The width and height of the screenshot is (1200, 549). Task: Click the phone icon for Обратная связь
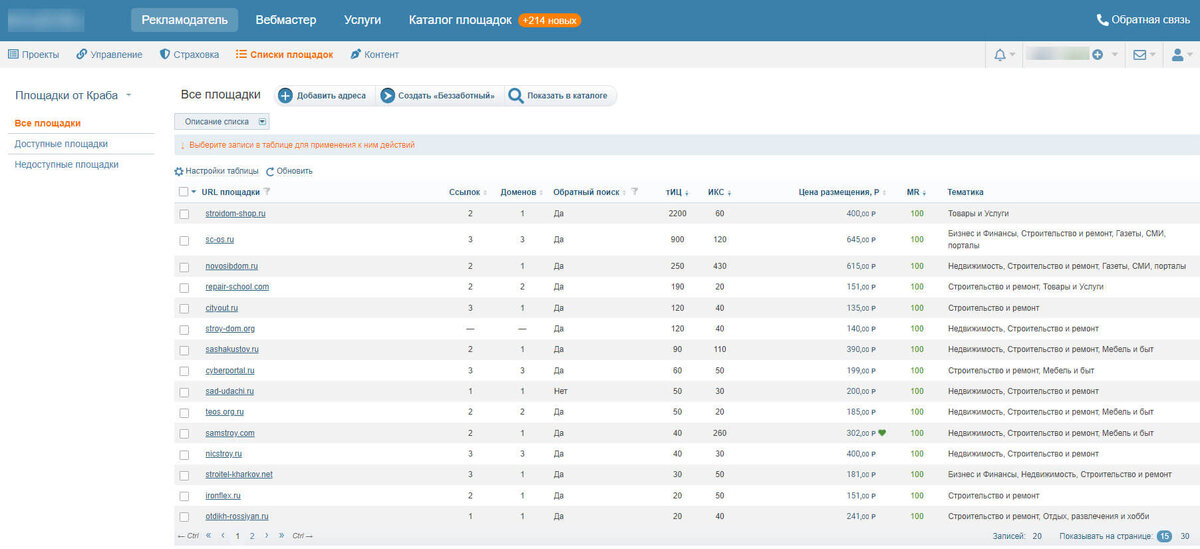click(1103, 20)
